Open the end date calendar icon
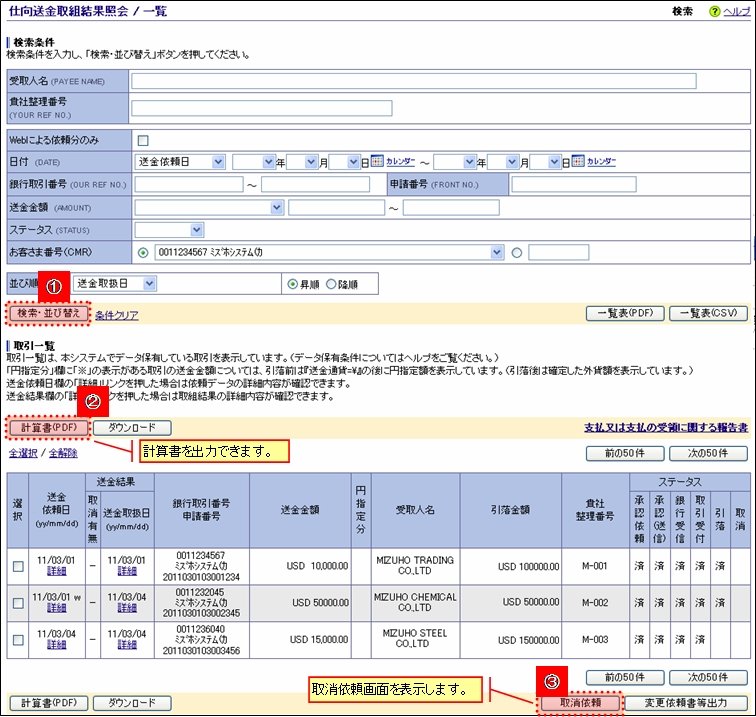The height and width of the screenshot is (717, 756). [578, 161]
